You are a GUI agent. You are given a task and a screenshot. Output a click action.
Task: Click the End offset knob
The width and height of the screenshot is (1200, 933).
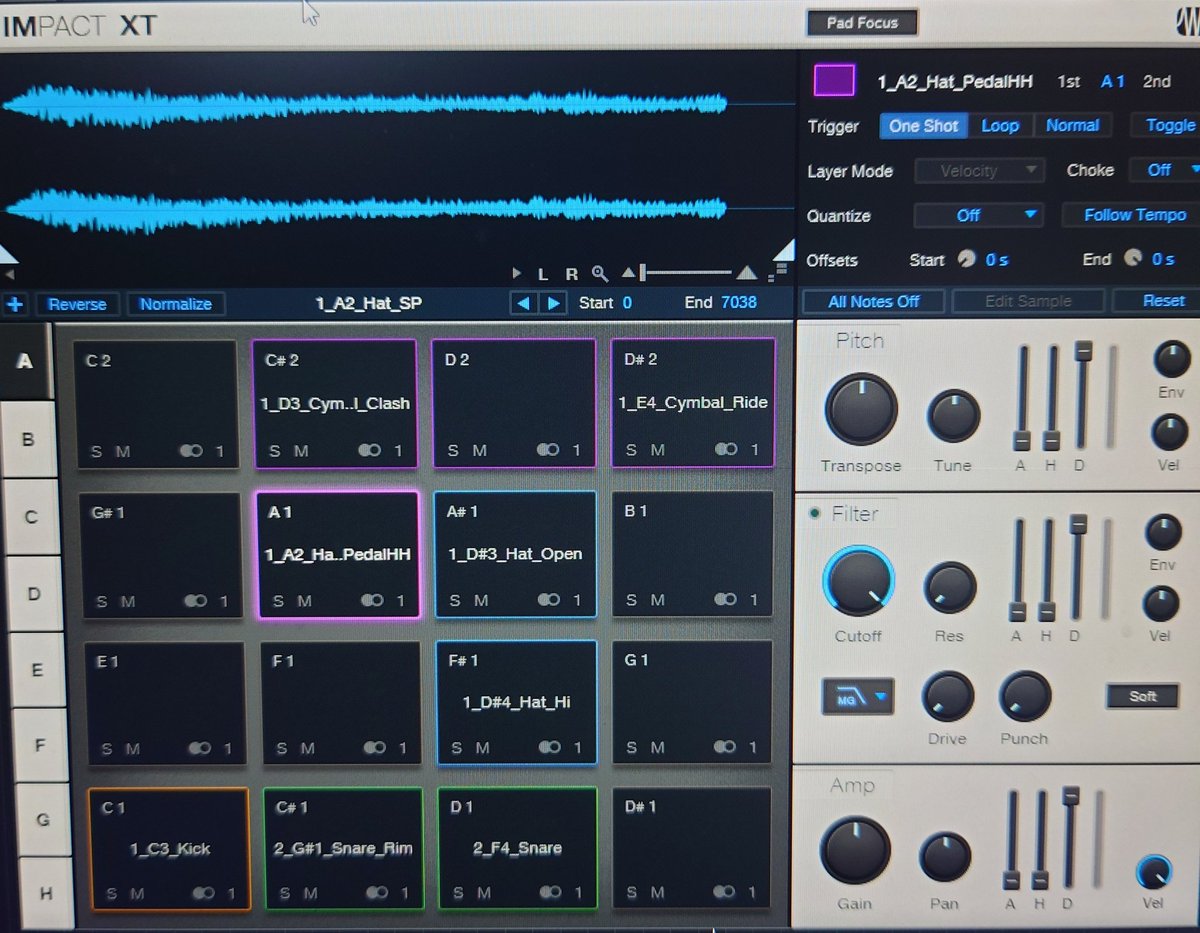(x=1132, y=258)
